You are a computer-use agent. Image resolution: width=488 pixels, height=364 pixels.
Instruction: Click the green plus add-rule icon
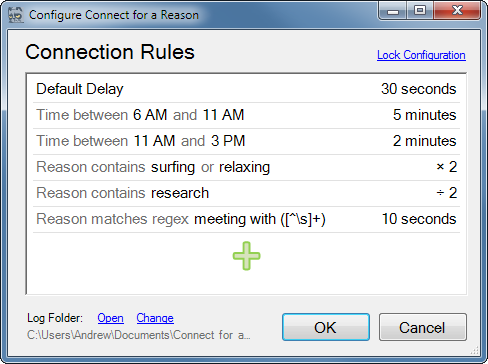[246, 256]
